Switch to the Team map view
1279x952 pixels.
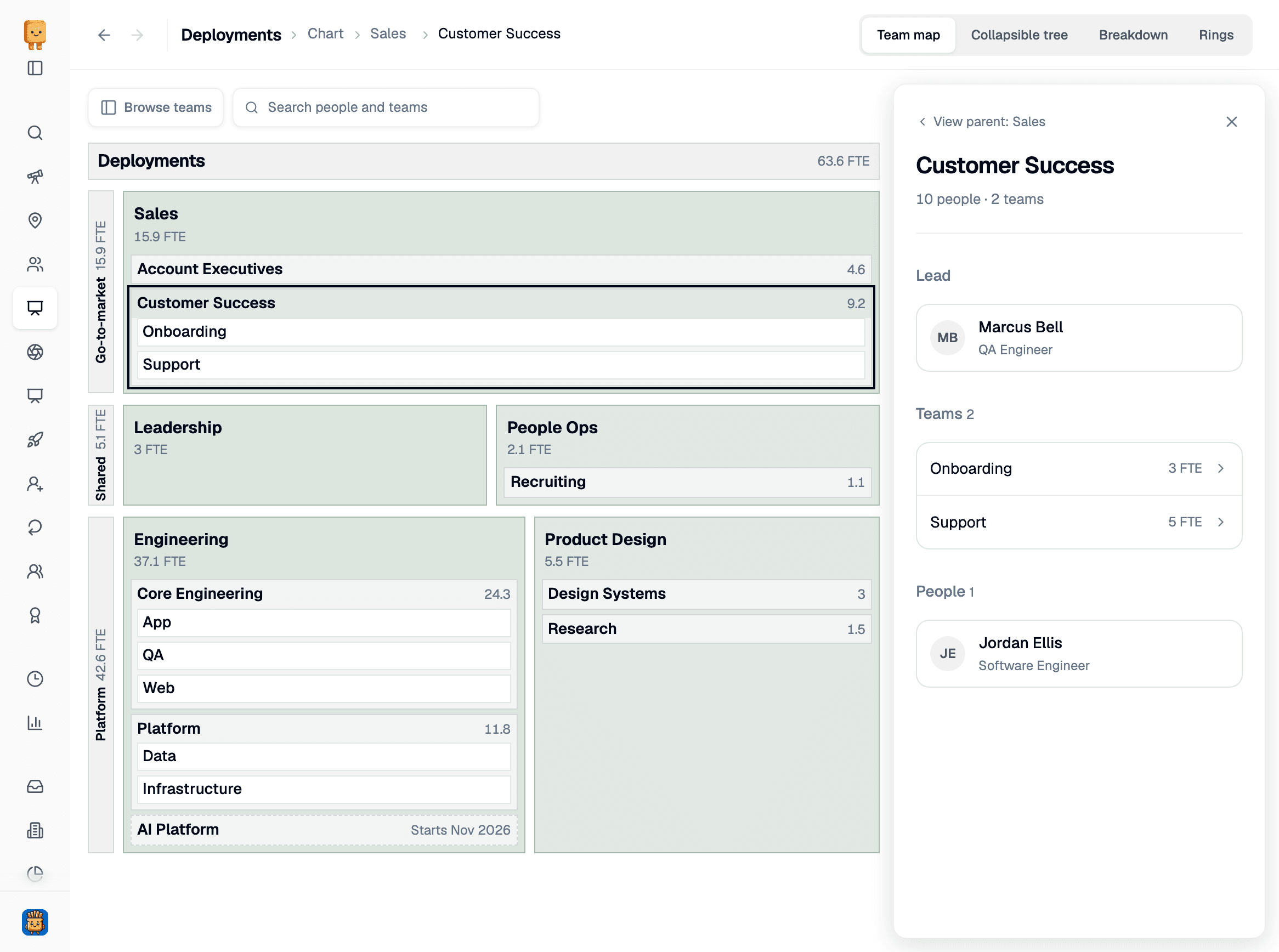click(908, 35)
